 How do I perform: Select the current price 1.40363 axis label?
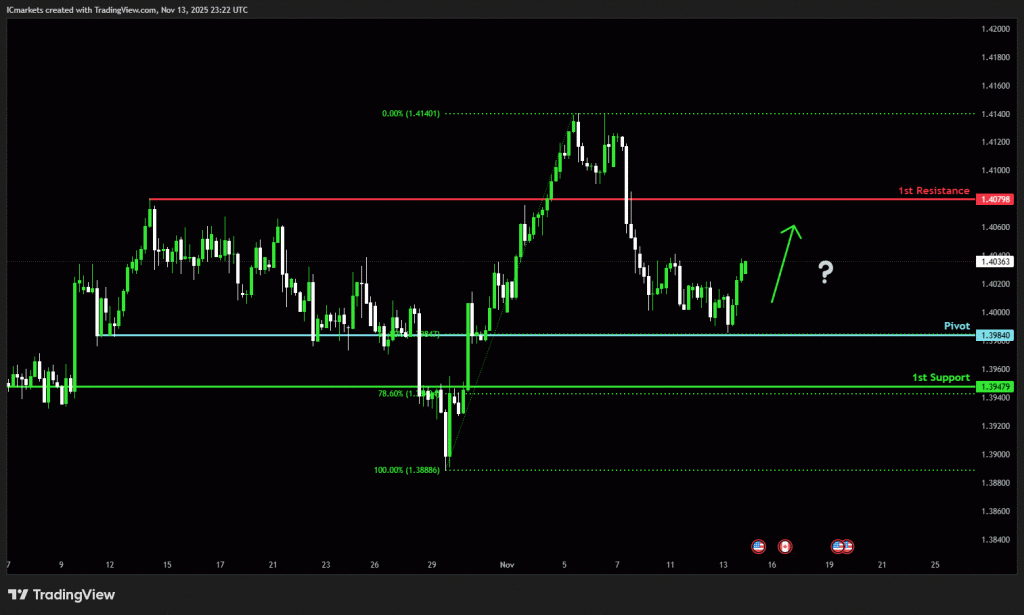[x=997, y=262]
